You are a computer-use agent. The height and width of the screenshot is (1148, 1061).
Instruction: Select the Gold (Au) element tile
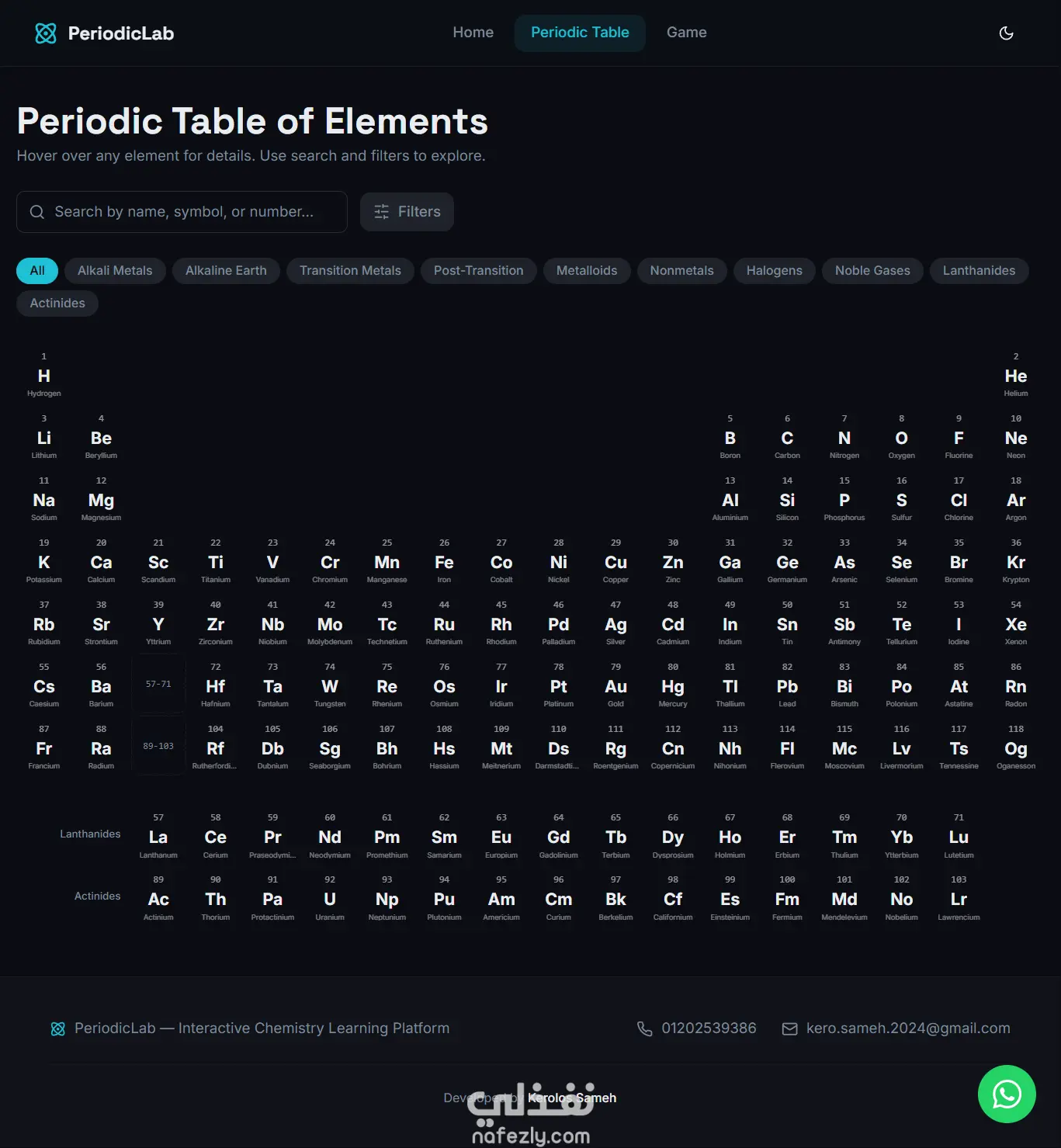click(615, 684)
